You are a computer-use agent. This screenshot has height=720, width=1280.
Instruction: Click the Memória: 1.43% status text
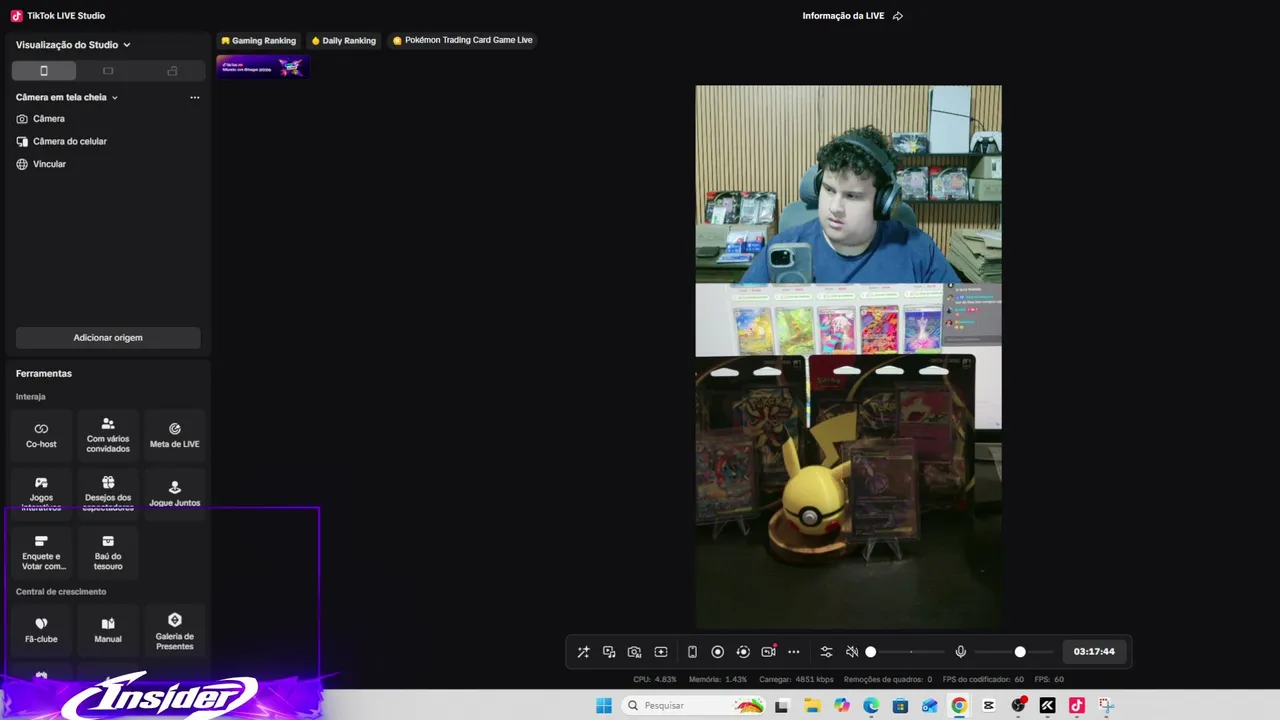(718, 680)
